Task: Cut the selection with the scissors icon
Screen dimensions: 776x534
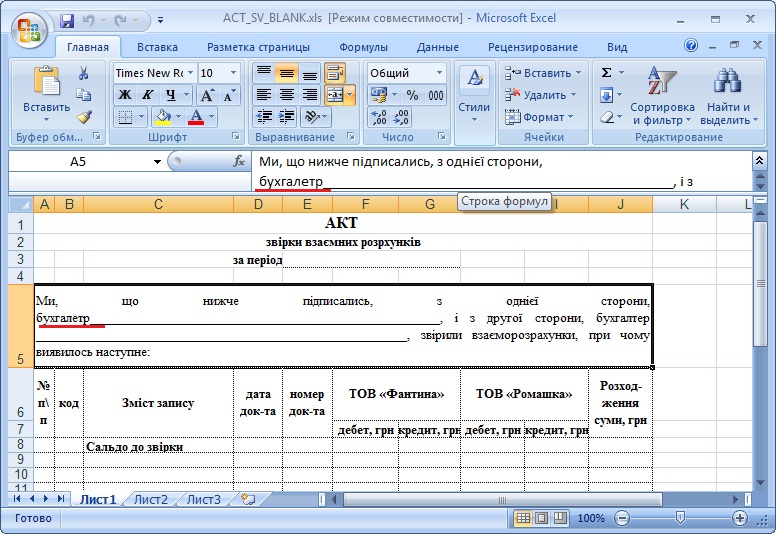Action: (84, 73)
